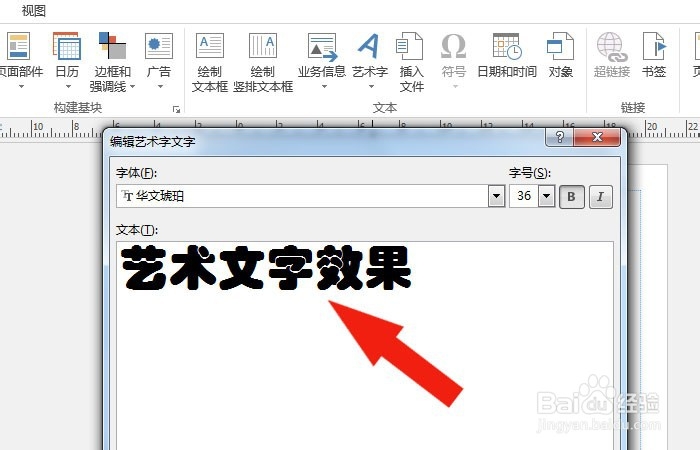This screenshot has width=700, height=450.
Task: Select 绘制竖排文本框 vertical text box tool
Action: coord(263,62)
